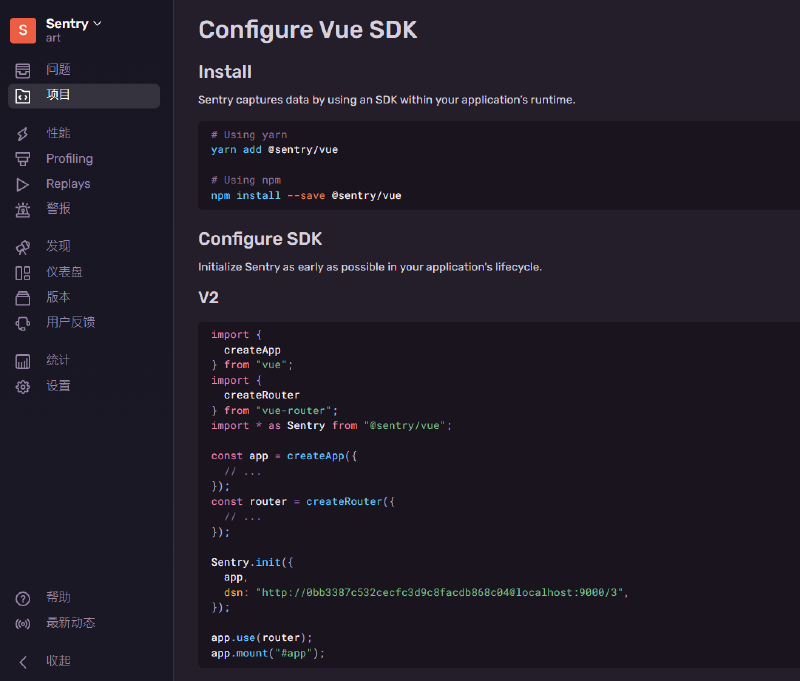Viewport: 800px width, 681px height.
Task: Select the 项目 (Projects) folder icon
Action: (x=23, y=96)
